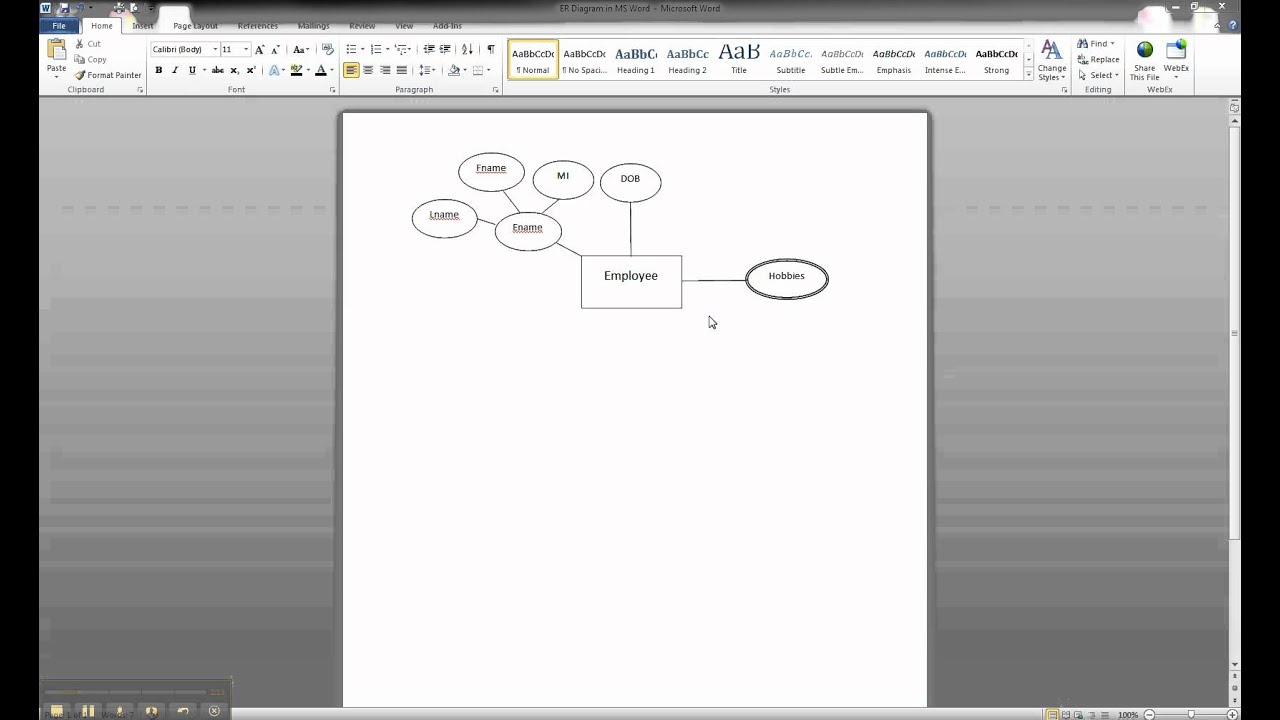
Task: Switch to the Review tab
Action: tap(362, 26)
